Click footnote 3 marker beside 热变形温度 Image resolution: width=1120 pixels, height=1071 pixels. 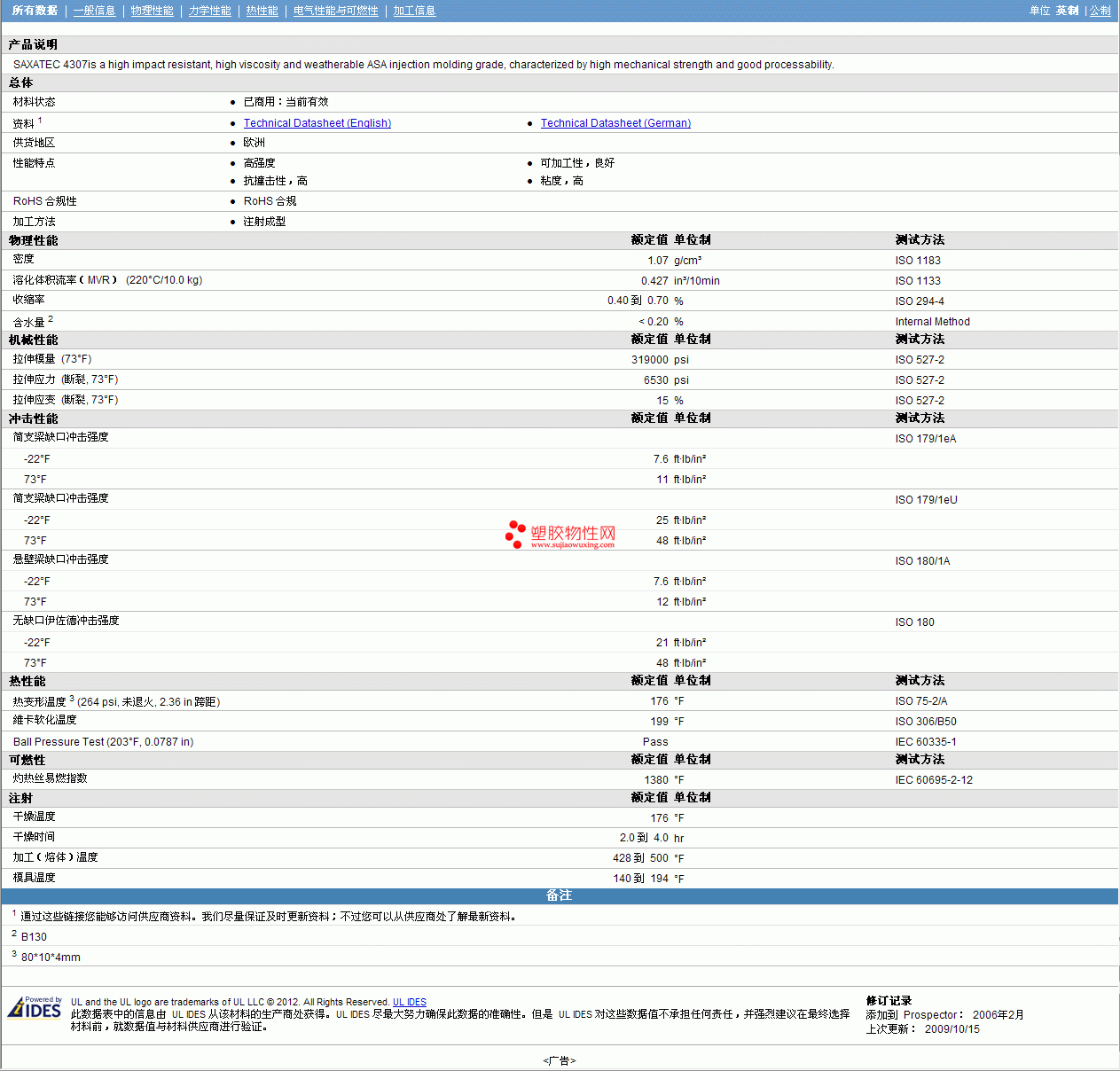[72, 699]
